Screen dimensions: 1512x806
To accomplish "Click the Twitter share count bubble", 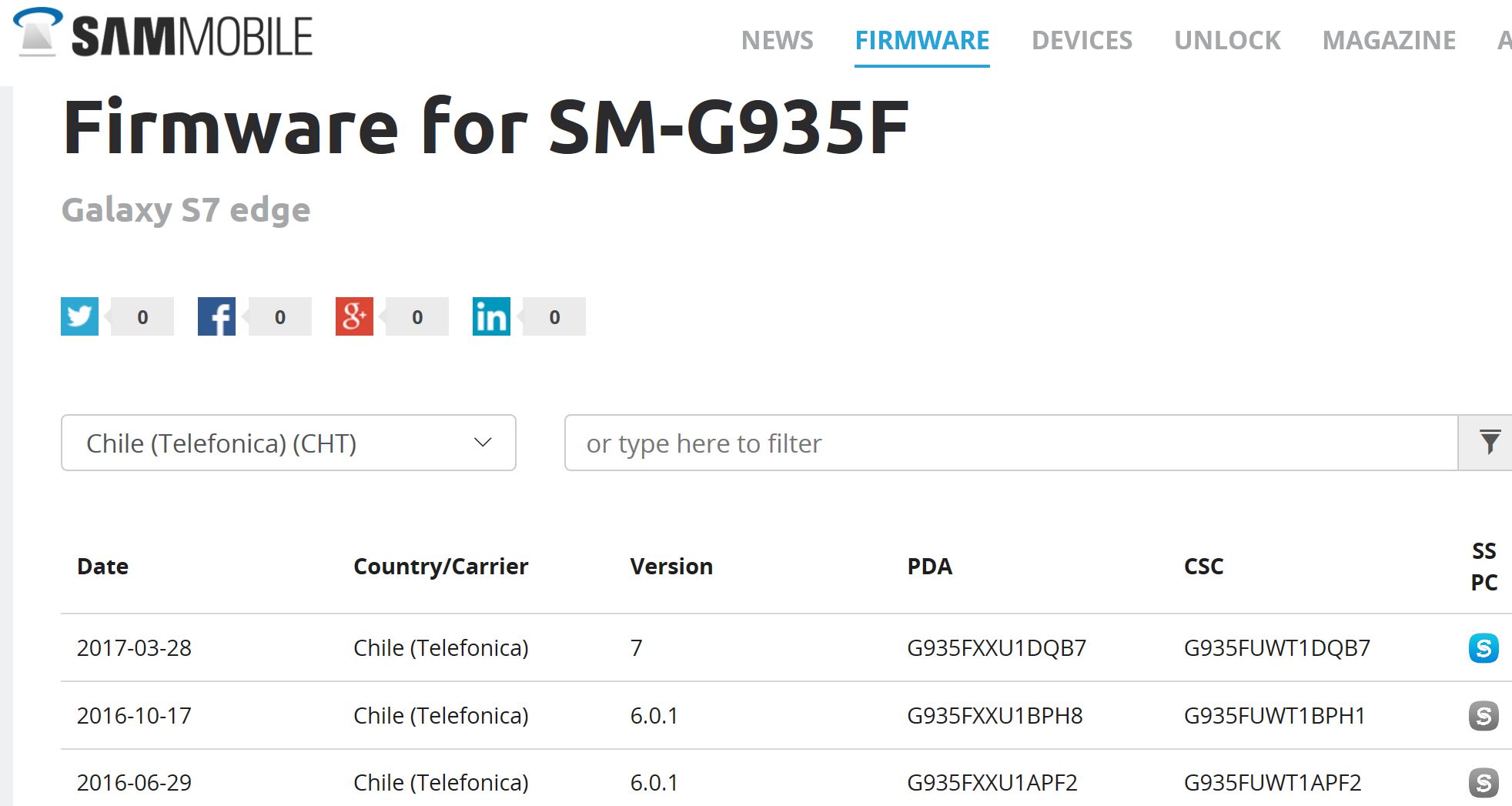I will 142,317.
